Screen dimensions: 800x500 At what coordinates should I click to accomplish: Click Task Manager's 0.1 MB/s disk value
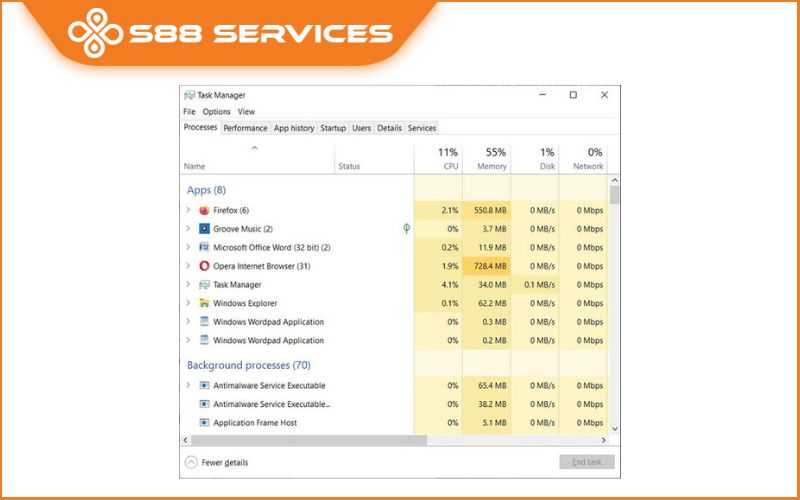point(539,285)
